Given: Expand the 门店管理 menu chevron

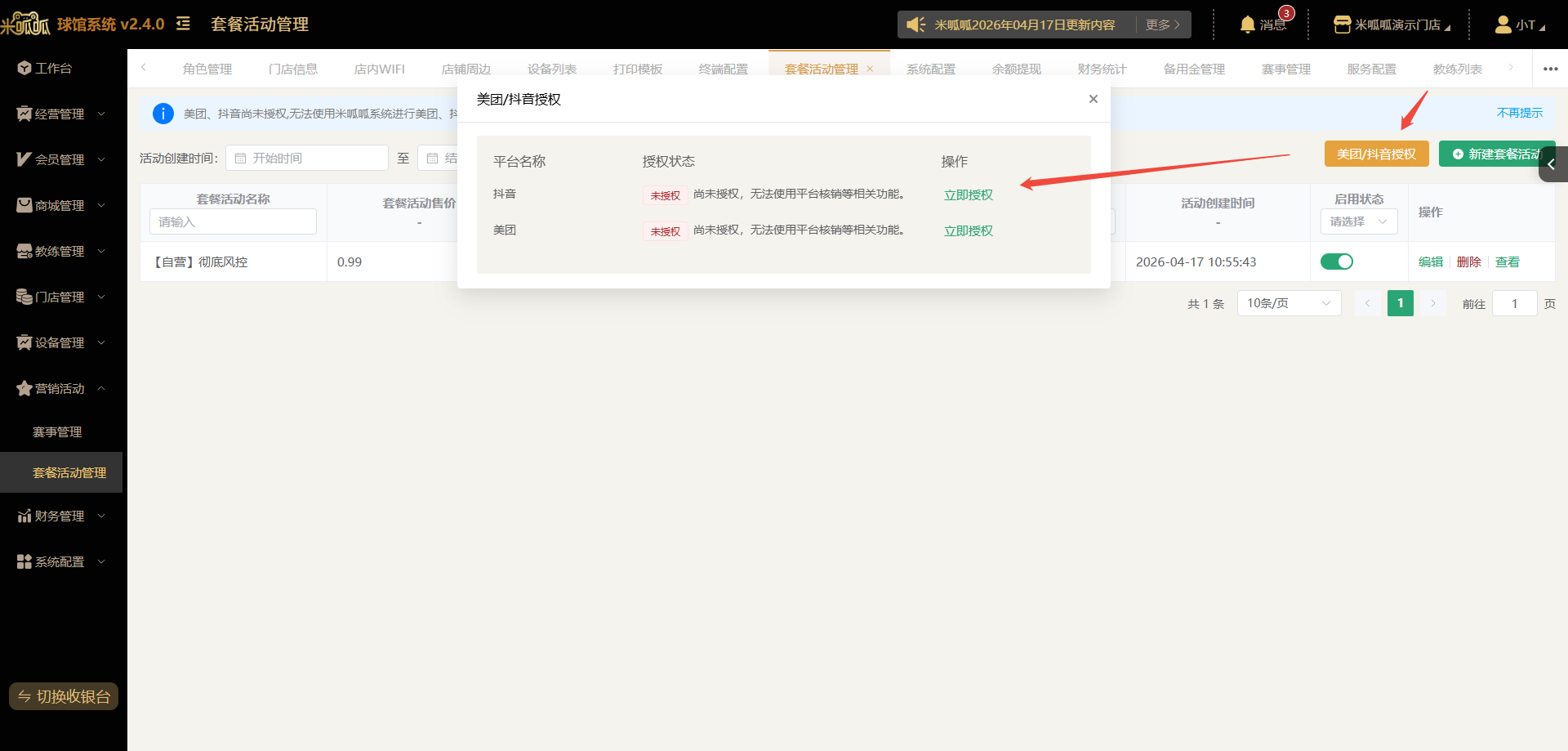Looking at the screenshot, I should coord(101,297).
